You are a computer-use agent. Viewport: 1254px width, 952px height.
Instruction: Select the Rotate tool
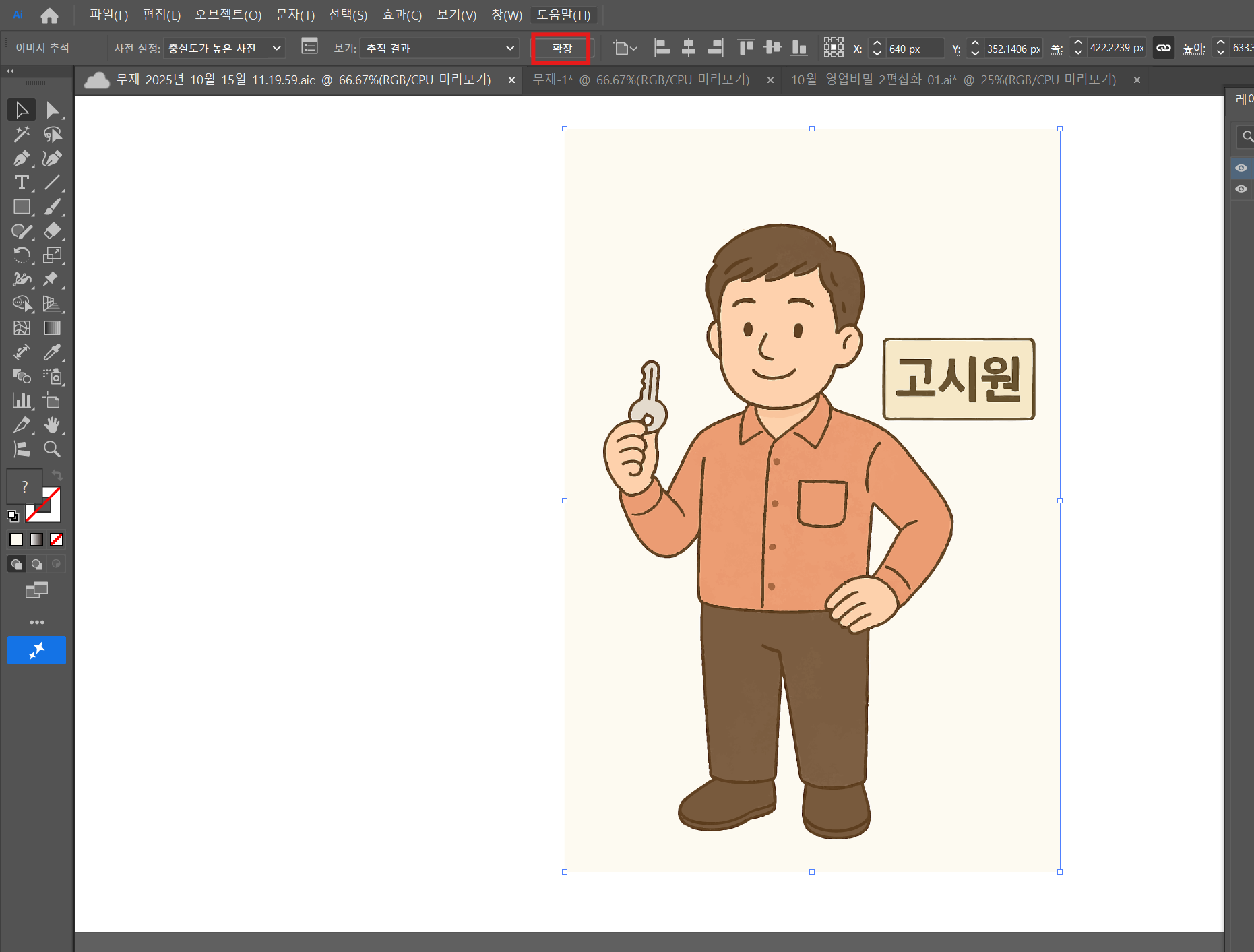pos(22,255)
